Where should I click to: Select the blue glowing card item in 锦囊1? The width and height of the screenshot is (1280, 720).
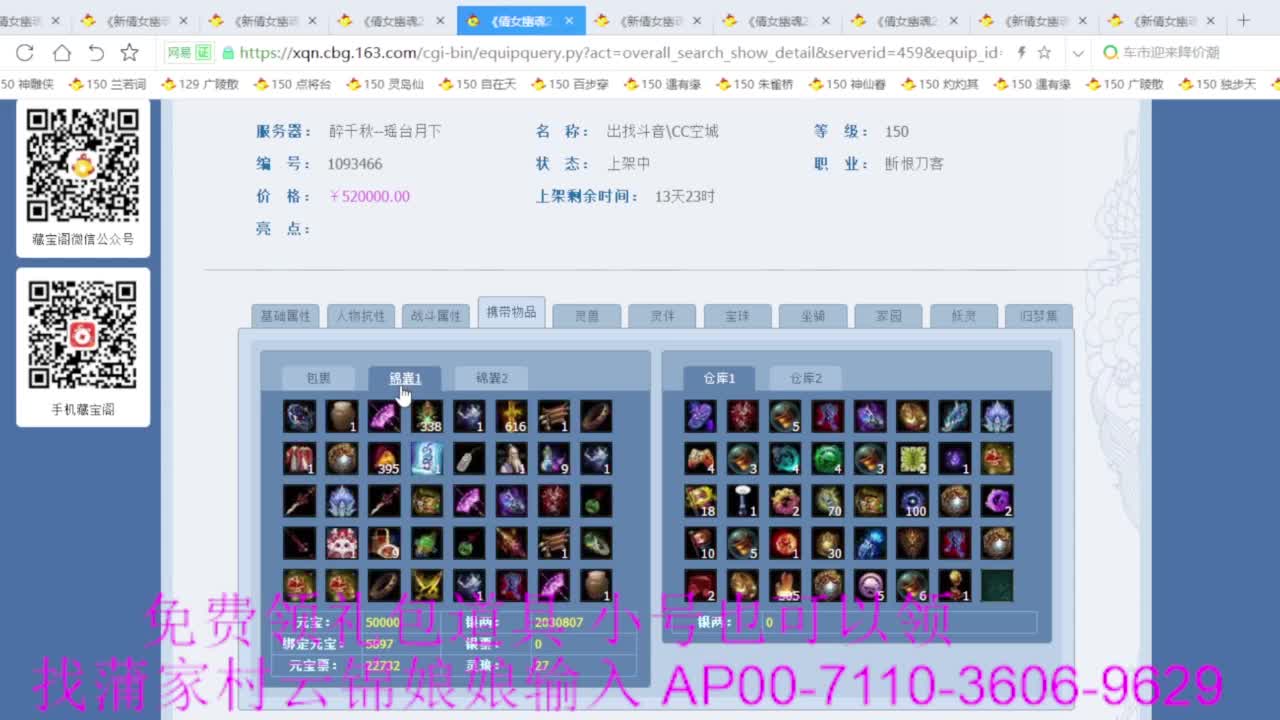coord(427,459)
